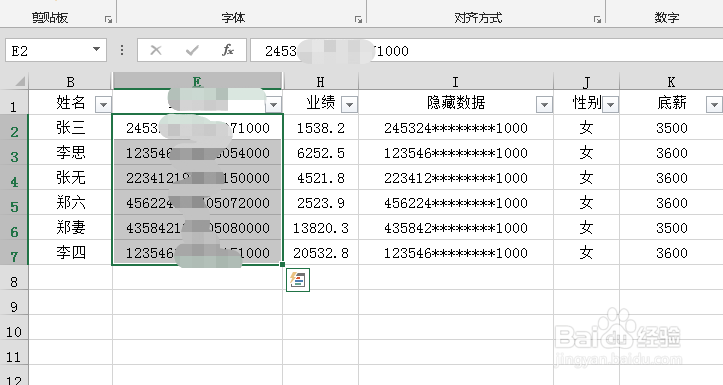Screen dimensions: 723x385
Task: Click the 业绩 cell 6252.5
Action: pos(320,153)
